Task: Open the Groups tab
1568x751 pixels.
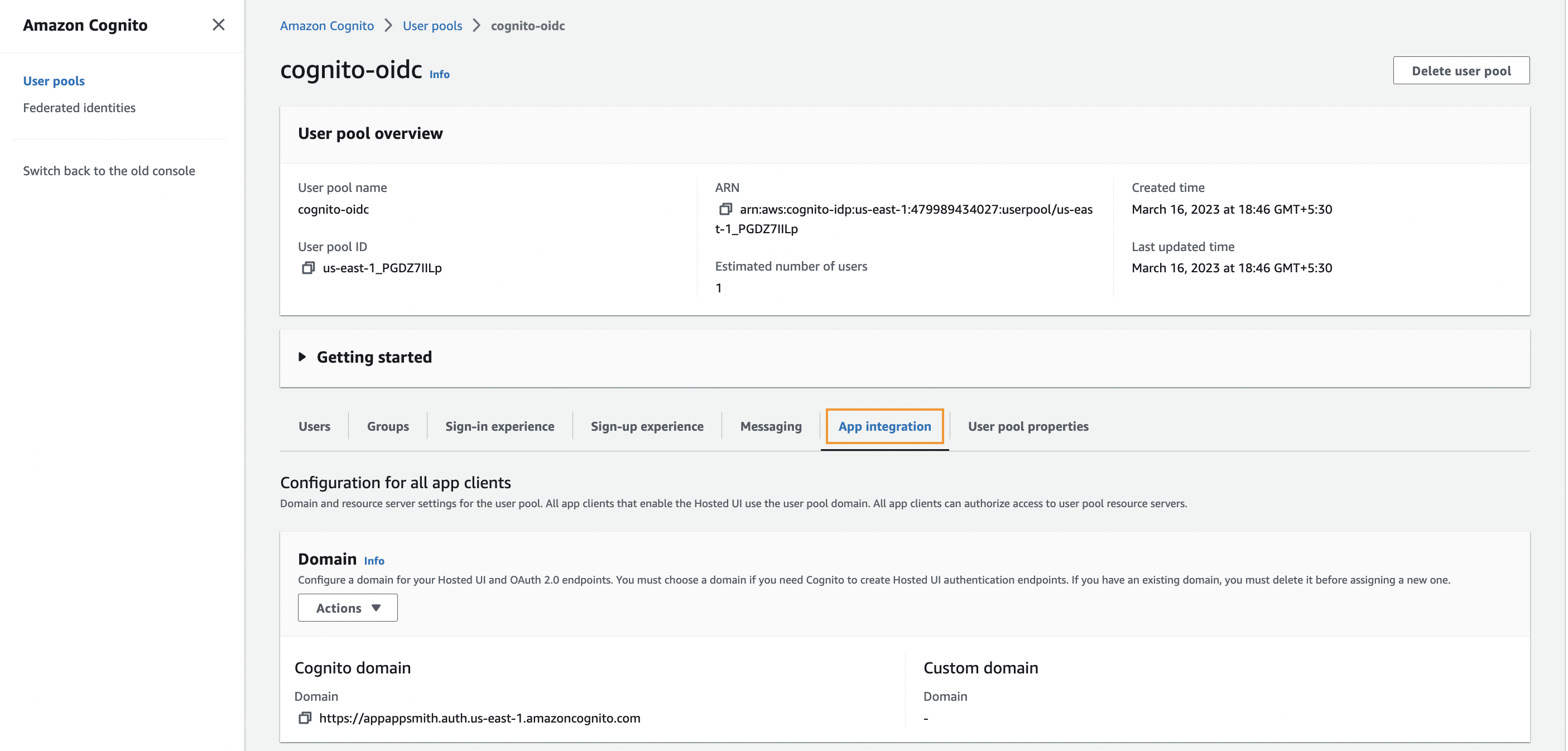Action: [x=388, y=426]
